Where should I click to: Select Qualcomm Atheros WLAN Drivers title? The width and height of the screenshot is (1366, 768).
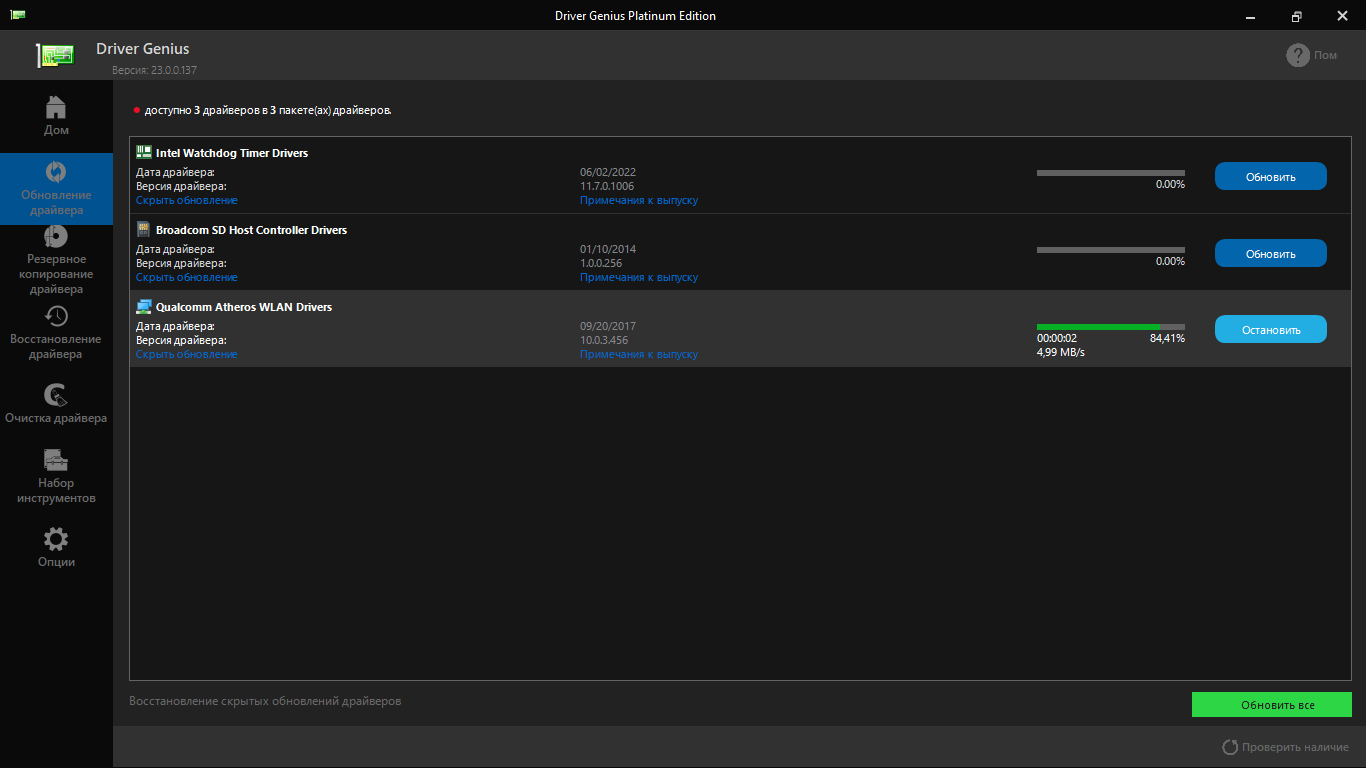[244, 307]
